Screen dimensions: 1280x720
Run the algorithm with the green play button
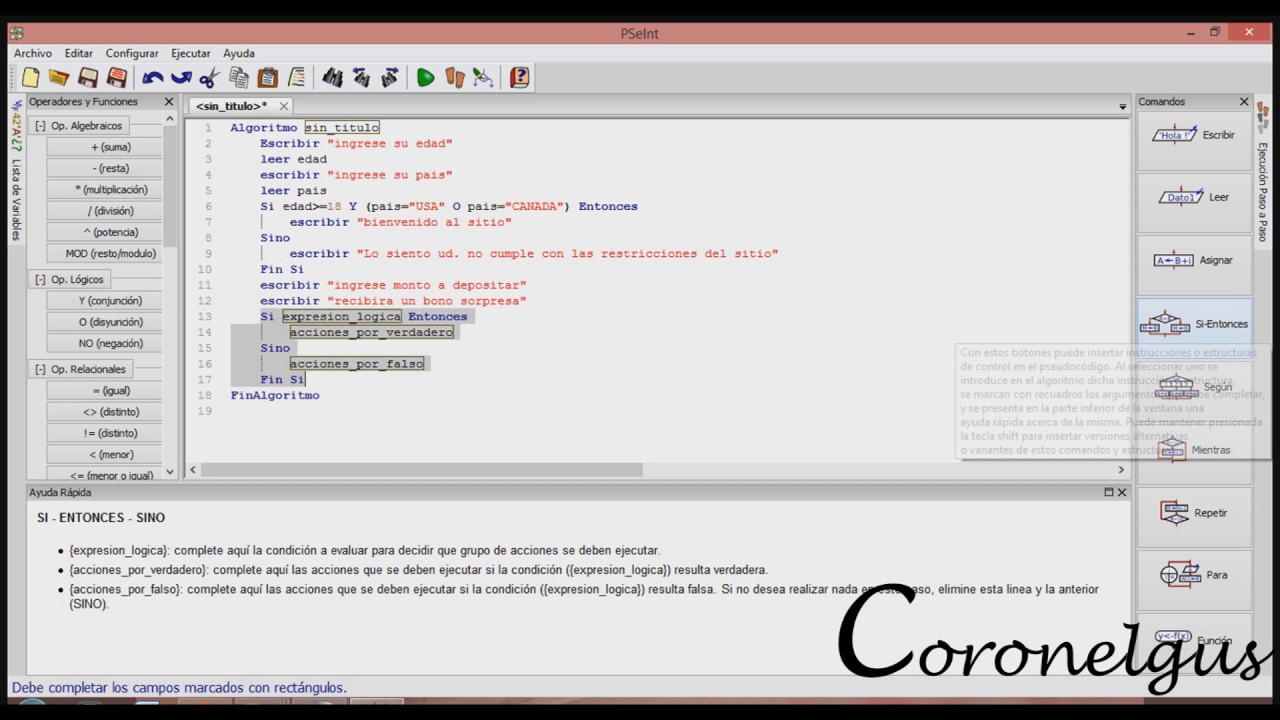tap(426, 77)
